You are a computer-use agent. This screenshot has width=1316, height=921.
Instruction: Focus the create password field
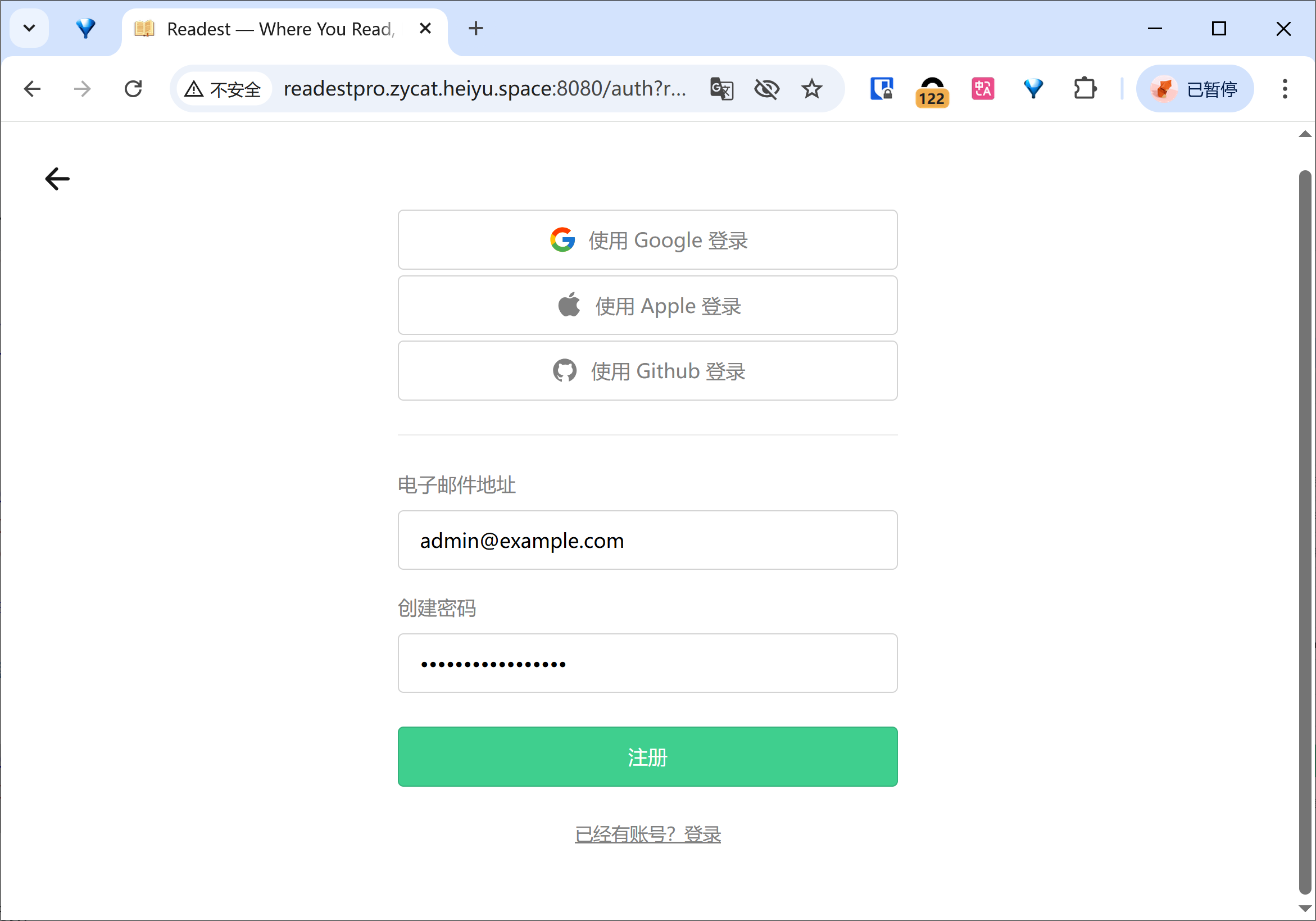(647, 663)
